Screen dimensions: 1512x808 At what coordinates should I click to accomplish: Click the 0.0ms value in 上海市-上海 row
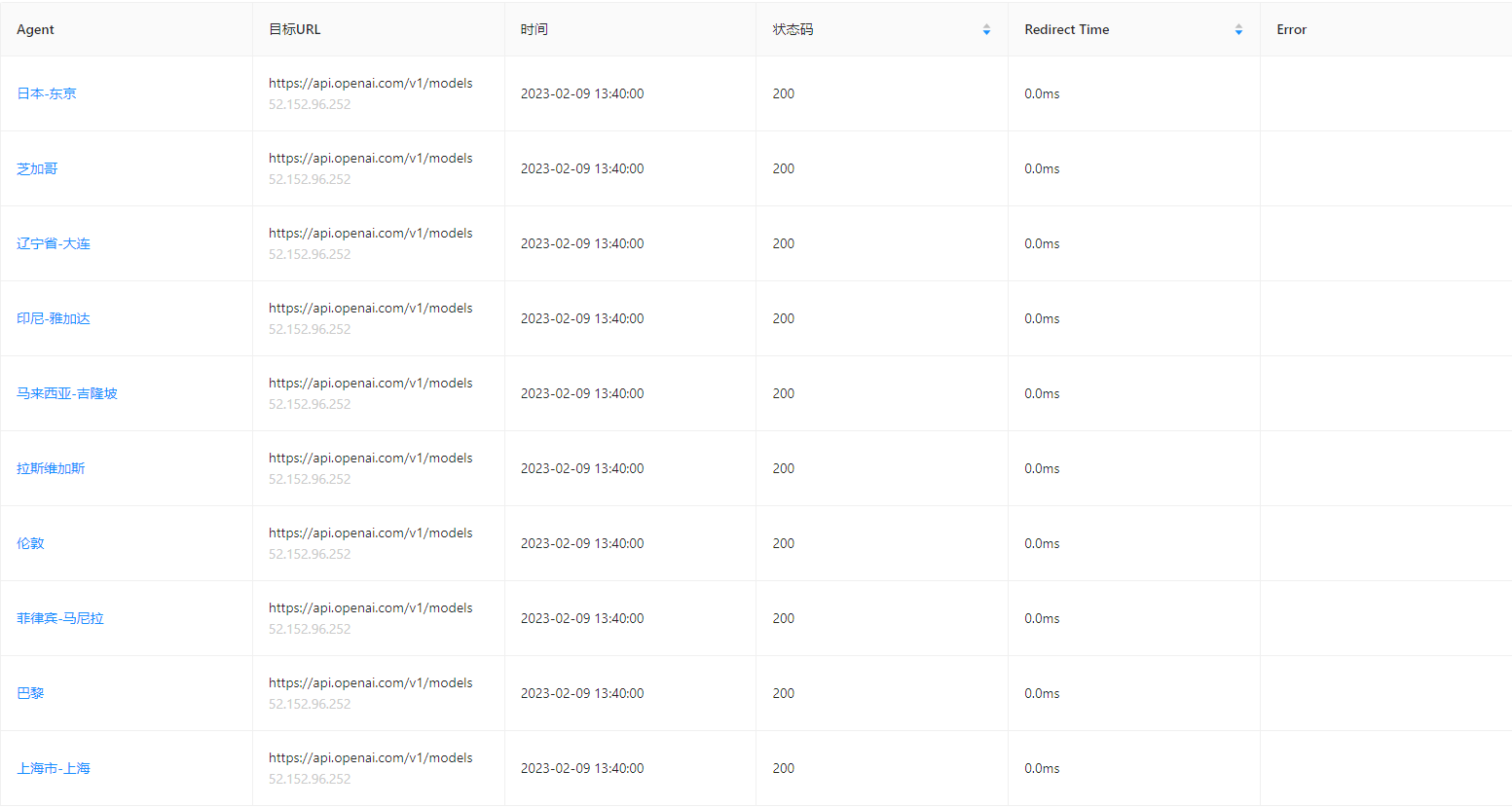(x=1042, y=768)
